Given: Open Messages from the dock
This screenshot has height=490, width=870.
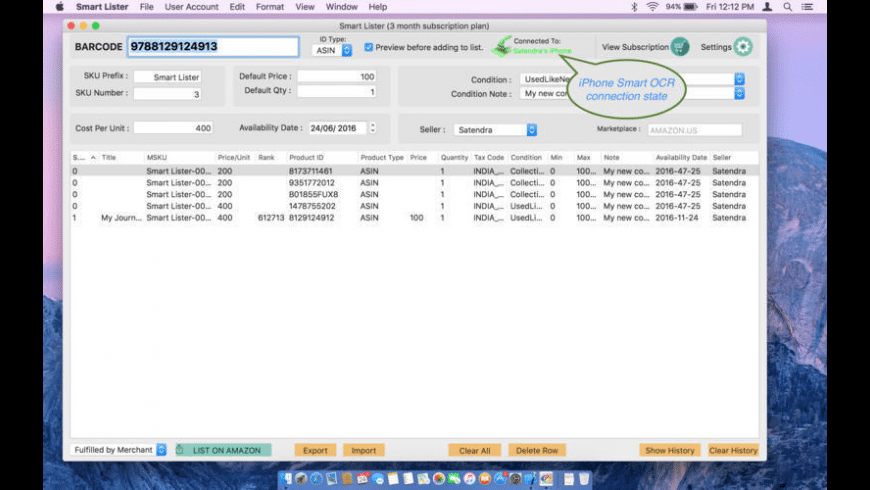Looking at the screenshot, I should point(378,478).
